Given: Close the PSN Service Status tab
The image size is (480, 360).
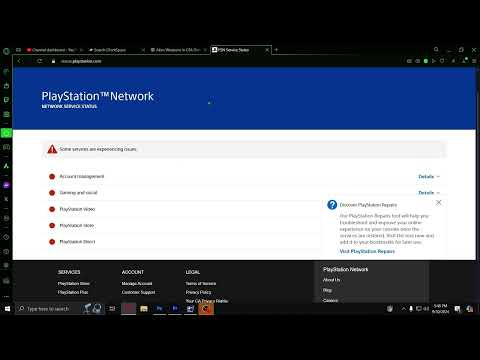Looking at the screenshot, I should [x=267, y=50].
